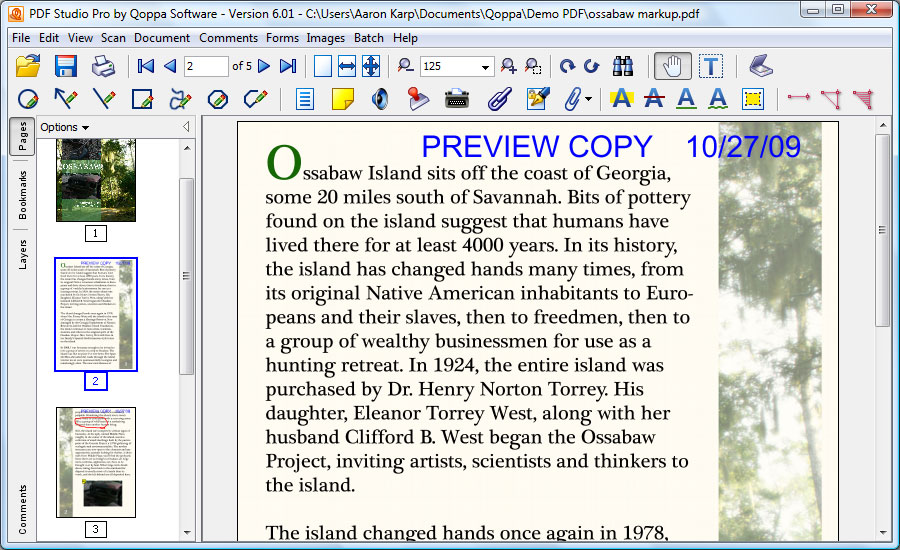The image size is (900, 550).
Task: Open search with the binoculars icon
Action: tap(623, 66)
